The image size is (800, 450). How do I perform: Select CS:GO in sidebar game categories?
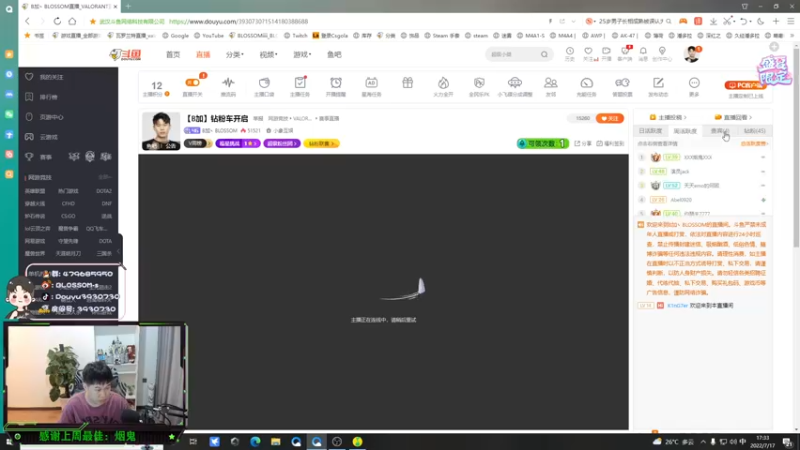pos(68,216)
